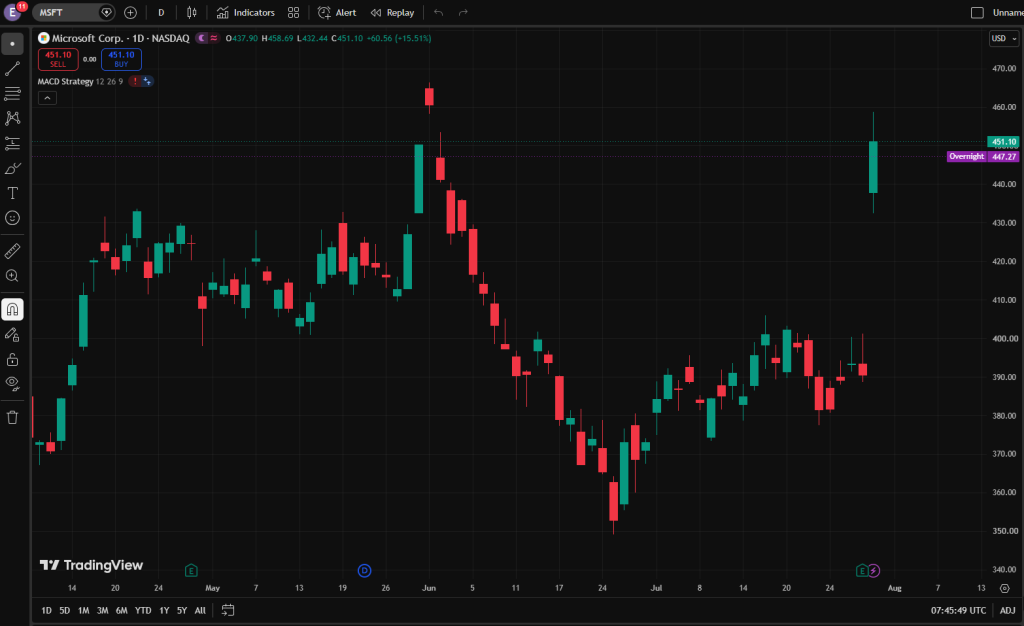The height and width of the screenshot is (626, 1024).
Task: Toggle magnet mode for drawings
Action: point(12,309)
